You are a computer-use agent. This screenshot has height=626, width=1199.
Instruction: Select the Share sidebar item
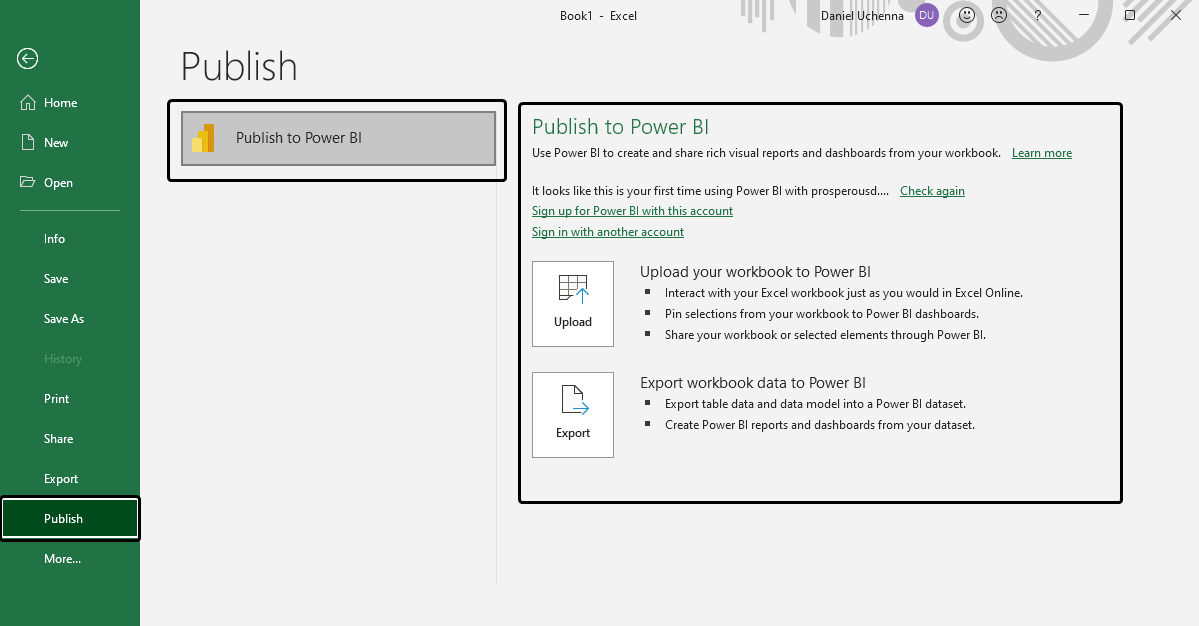58,439
